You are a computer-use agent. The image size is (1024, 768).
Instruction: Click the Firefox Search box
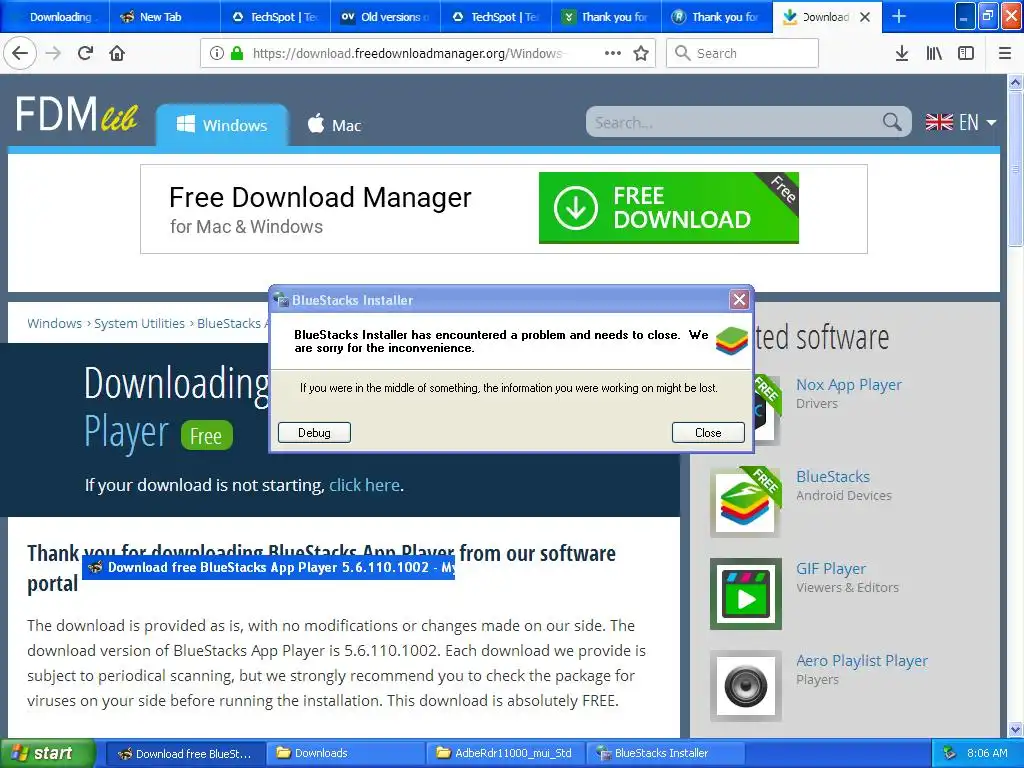coord(742,54)
